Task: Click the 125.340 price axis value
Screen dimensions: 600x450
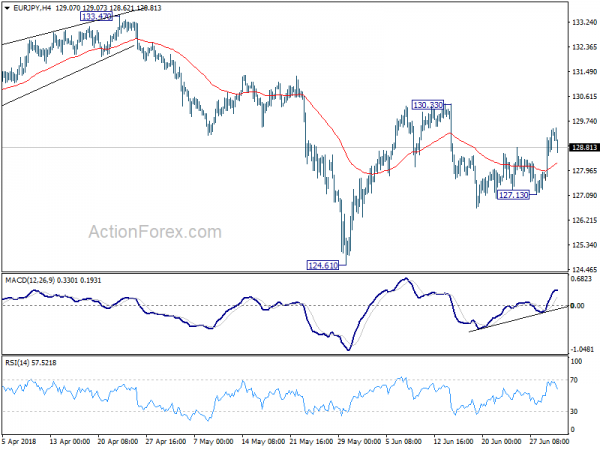Action: [584, 245]
